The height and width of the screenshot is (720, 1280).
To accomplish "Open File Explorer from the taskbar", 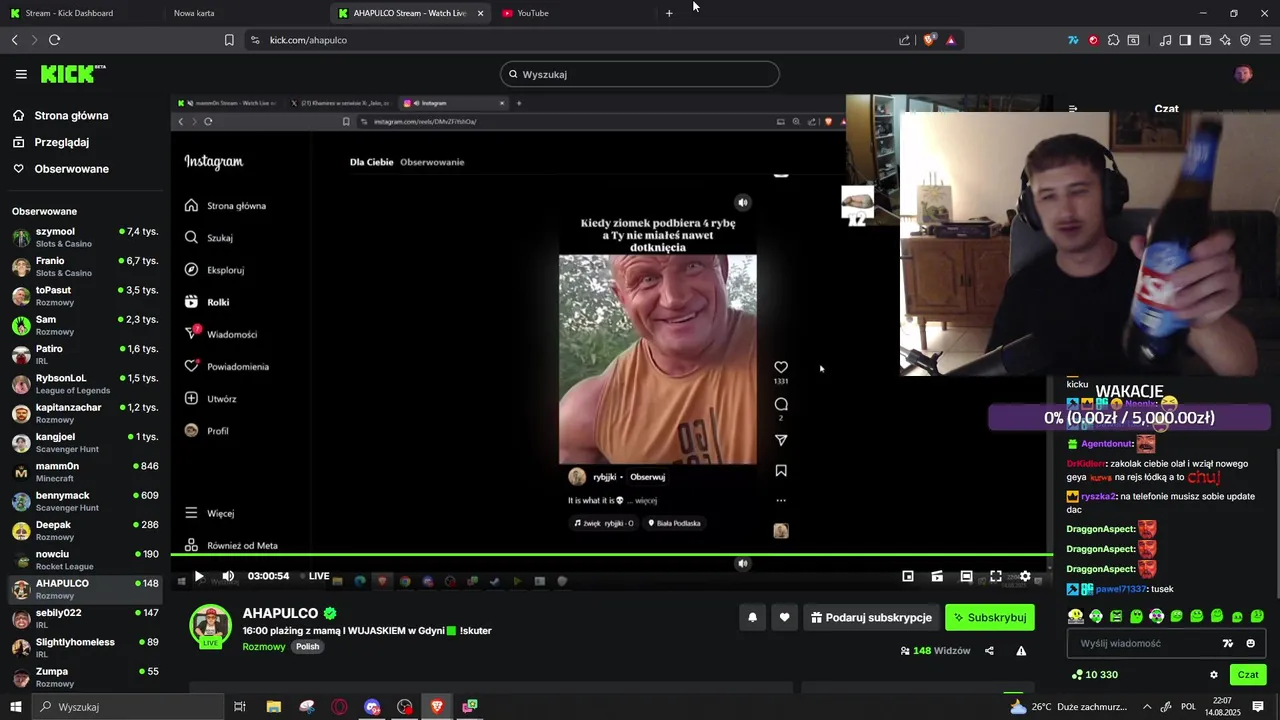I will 273,706.
